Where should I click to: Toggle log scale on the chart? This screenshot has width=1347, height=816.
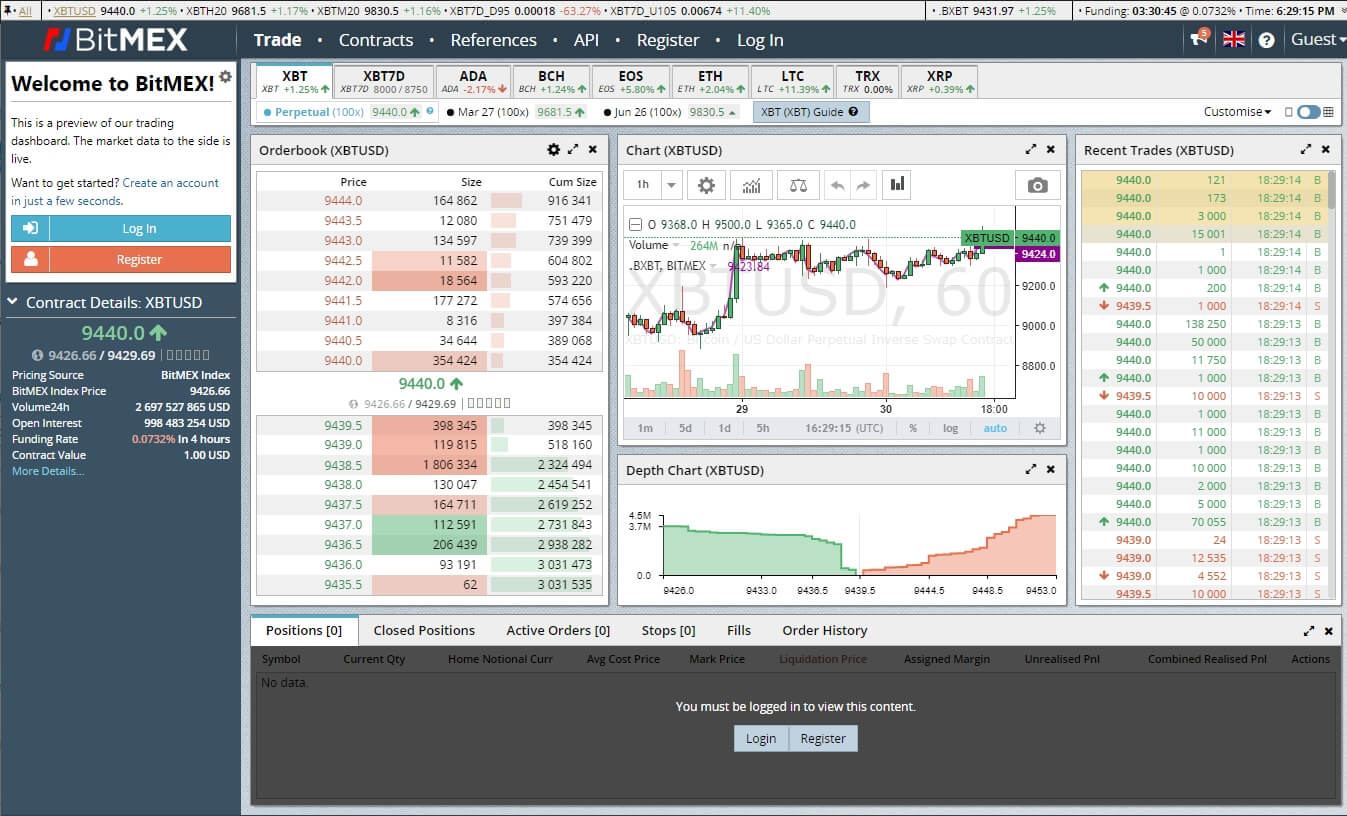950,428
